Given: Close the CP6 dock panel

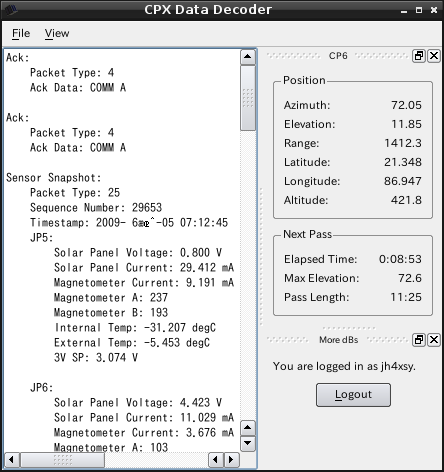Looking at the screenshot, I should 434,56.
